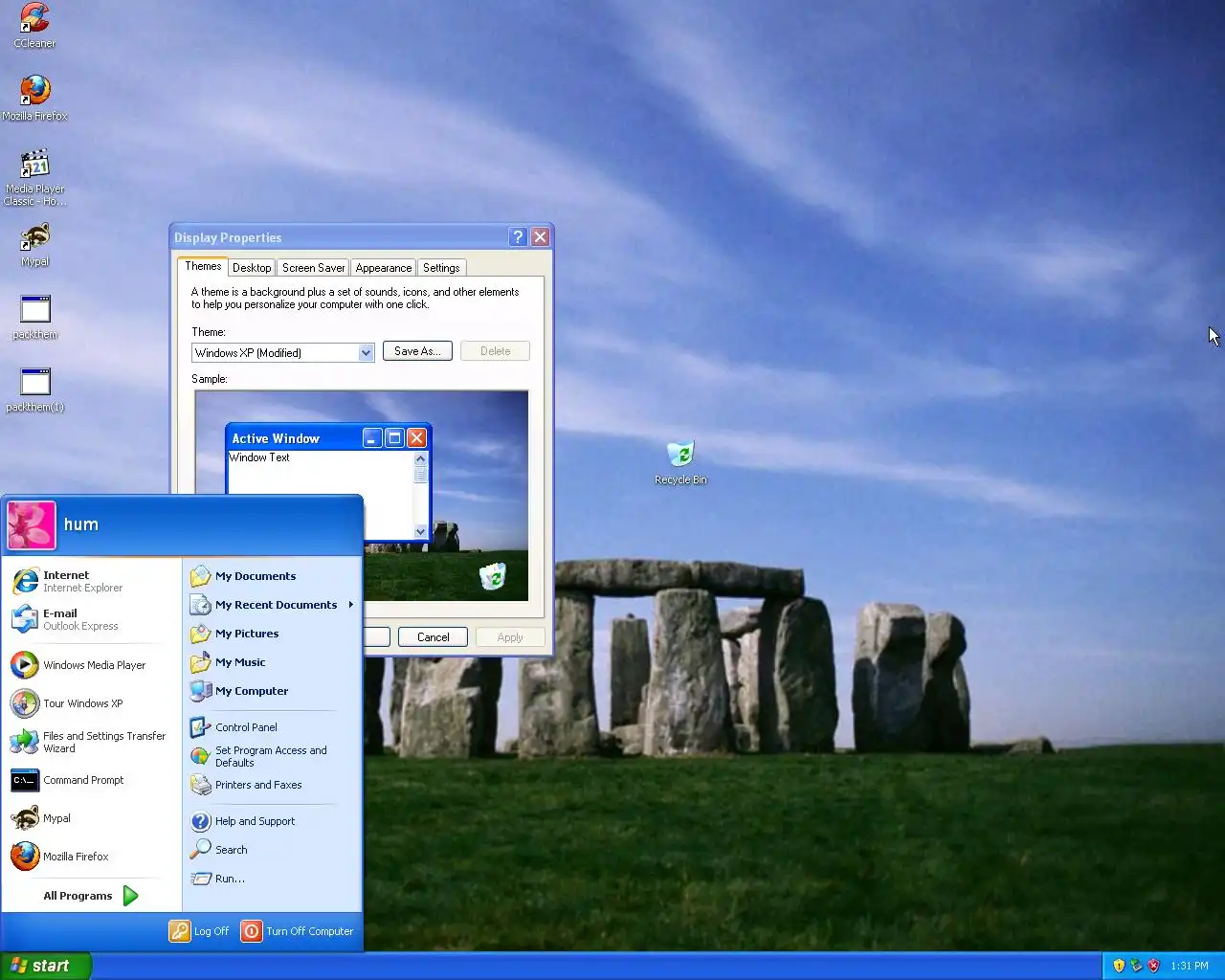Image resolution: width=1225 pixels, height=980 pixels.
Task: Launch Mozilla Firefox from Start menu list
Action: point(92,857)
